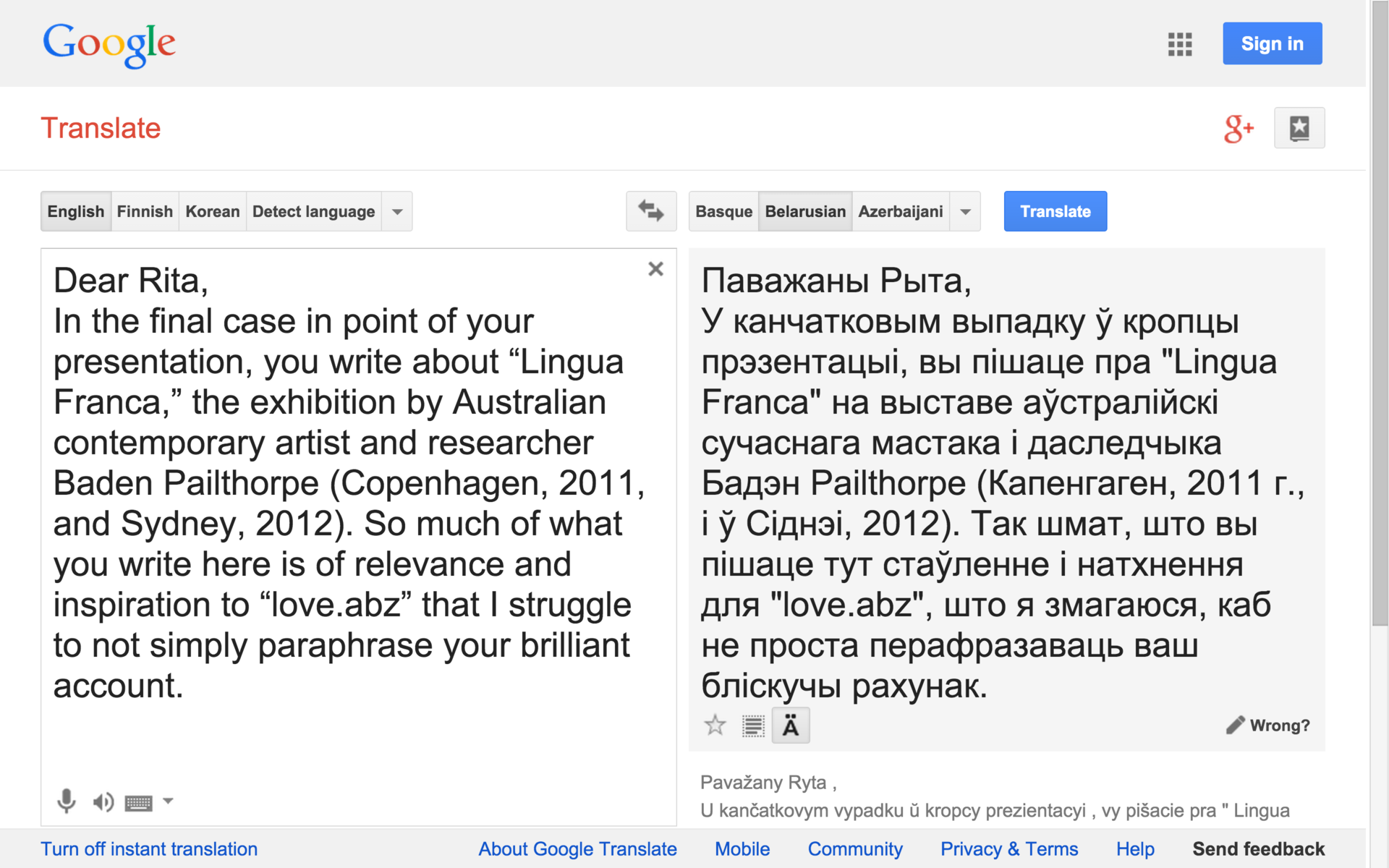Choose Azerbaijani as target language
The image size is (1389, 868).
[x=900, y=211]
